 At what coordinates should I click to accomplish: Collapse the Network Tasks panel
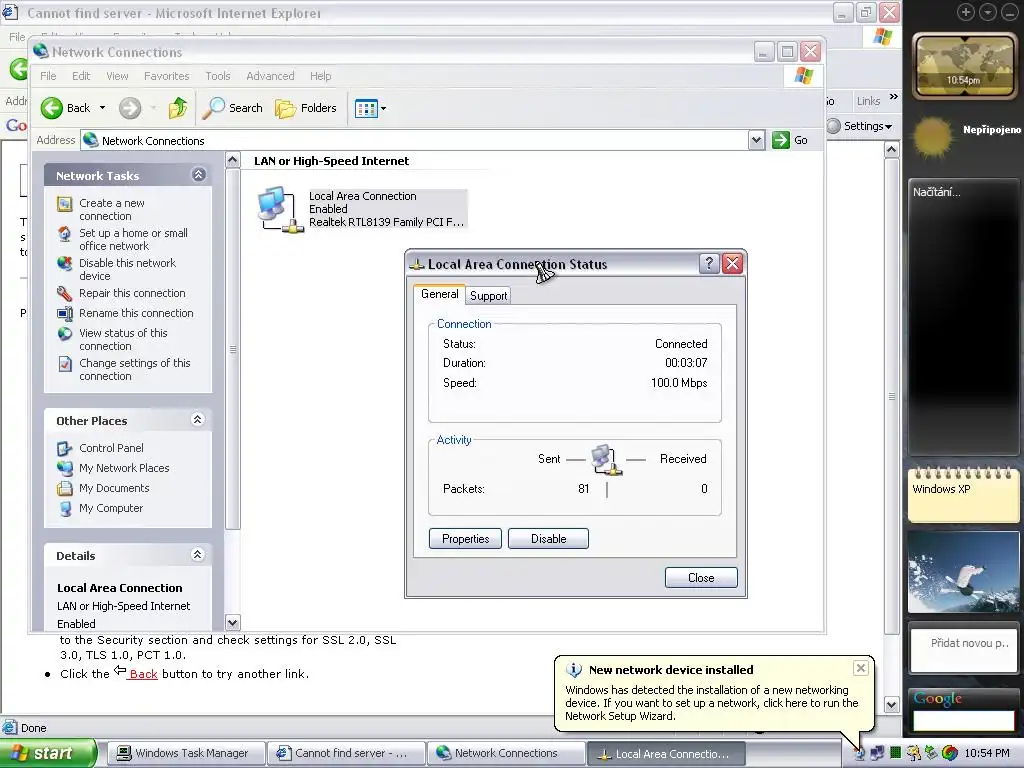199,174
